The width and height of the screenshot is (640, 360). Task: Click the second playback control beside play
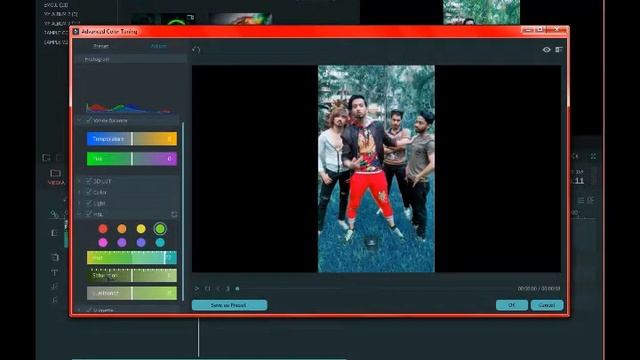point(207,289)
